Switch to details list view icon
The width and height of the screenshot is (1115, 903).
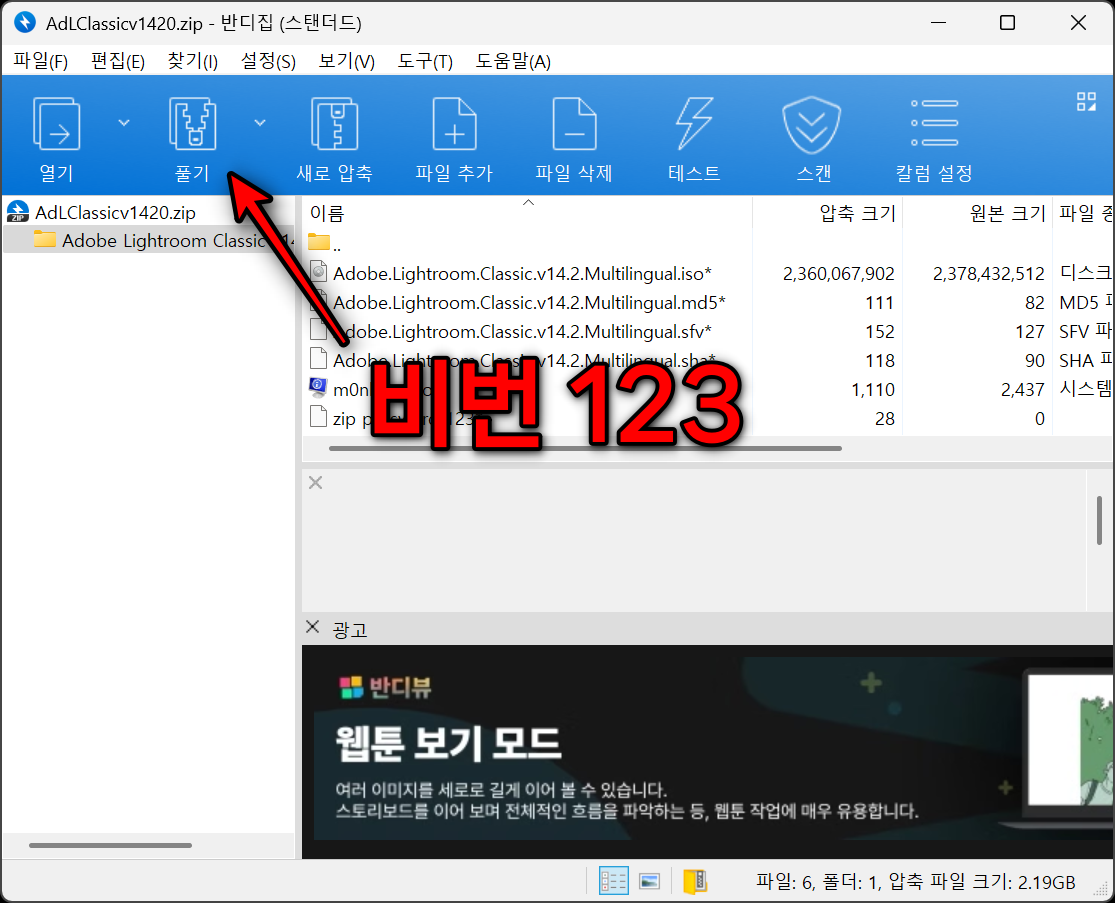point(614,881)
